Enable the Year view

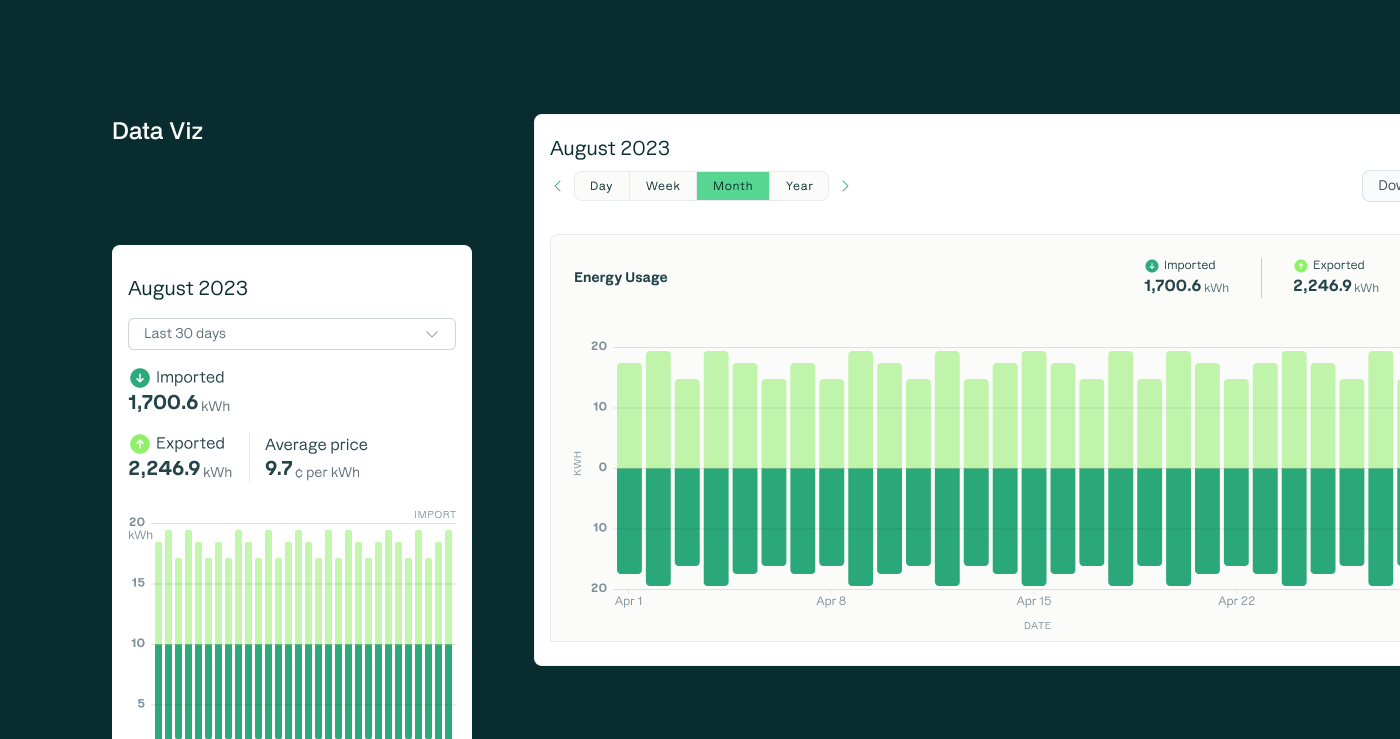(x=798, y=186)
